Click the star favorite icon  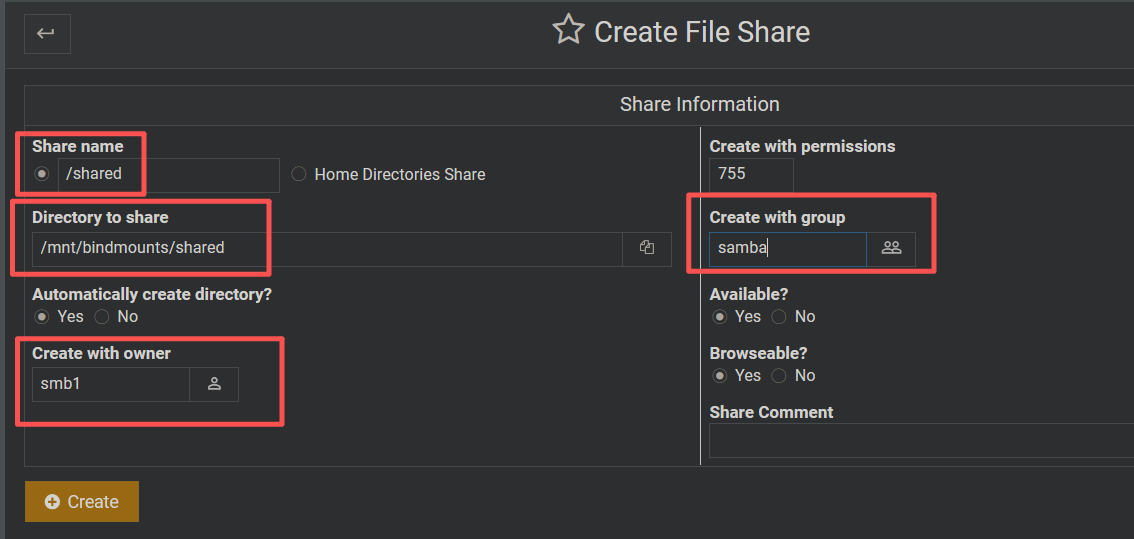(568, 31)
